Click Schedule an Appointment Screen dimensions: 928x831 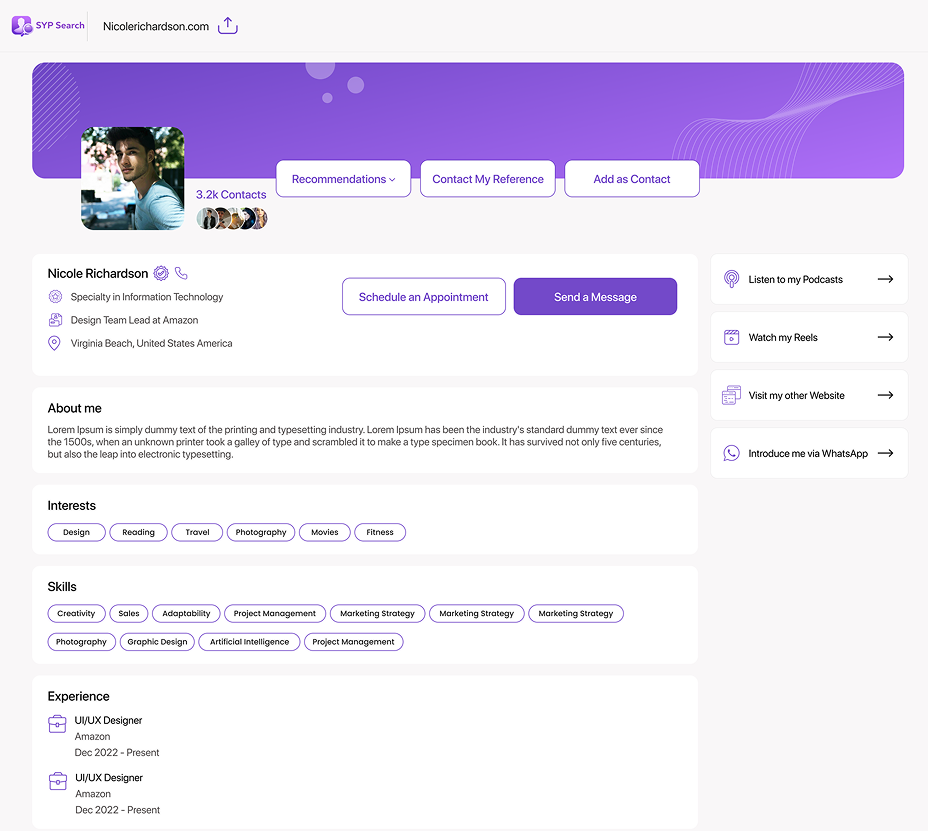(423, 296)
